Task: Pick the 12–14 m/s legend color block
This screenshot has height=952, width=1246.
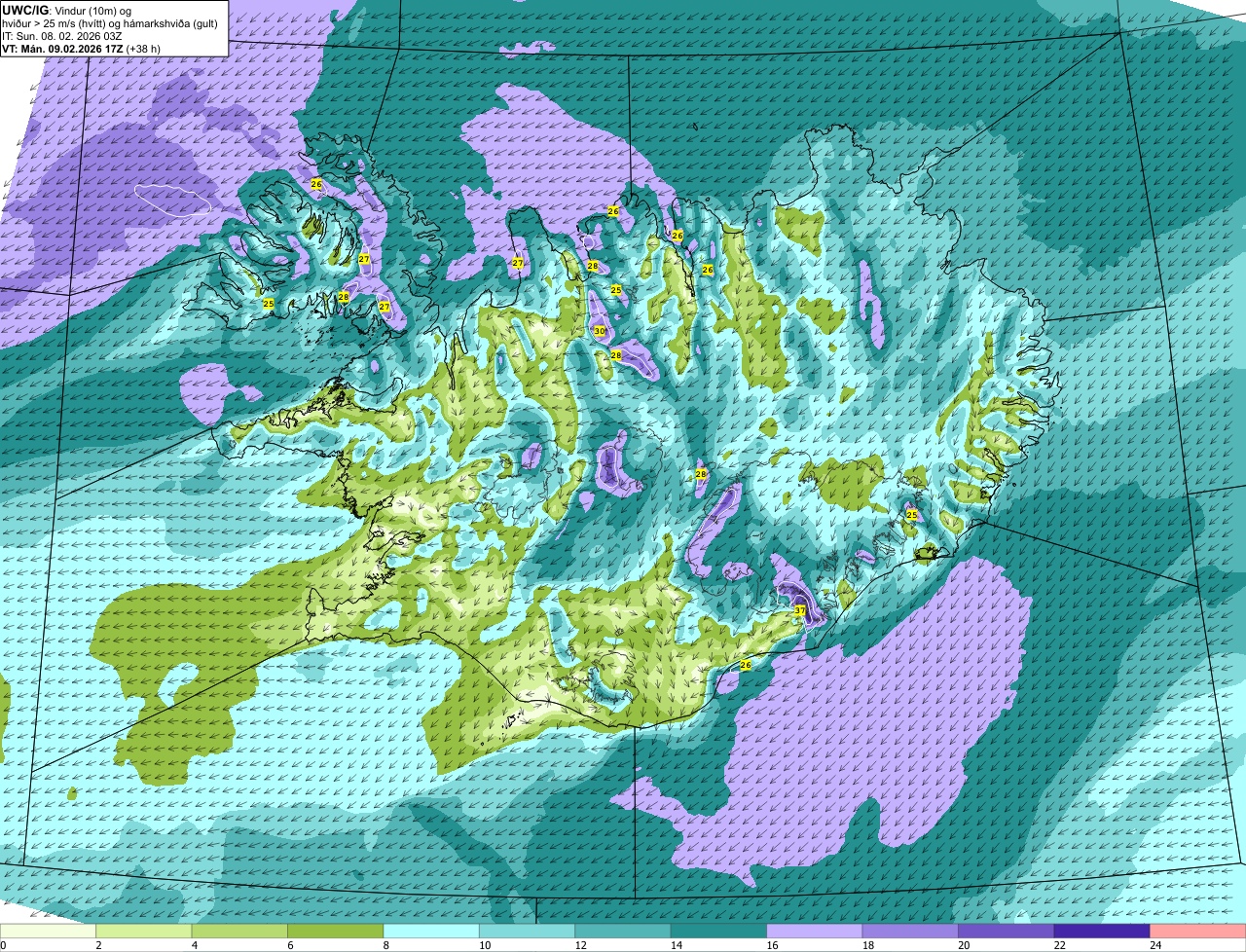Action: coord(623,931)
